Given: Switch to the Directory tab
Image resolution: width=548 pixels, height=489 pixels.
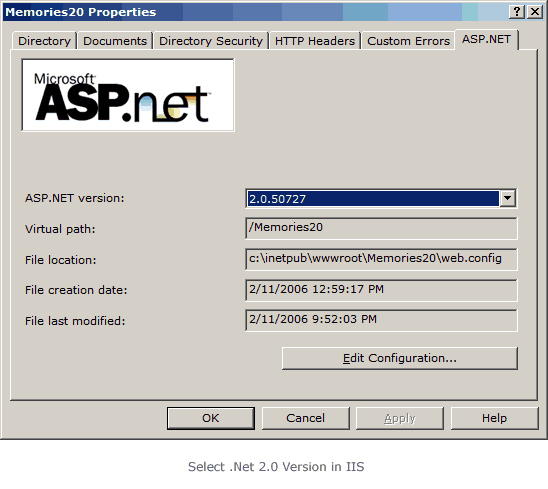Looking at the screenshot, I should [x=44, y=41].
